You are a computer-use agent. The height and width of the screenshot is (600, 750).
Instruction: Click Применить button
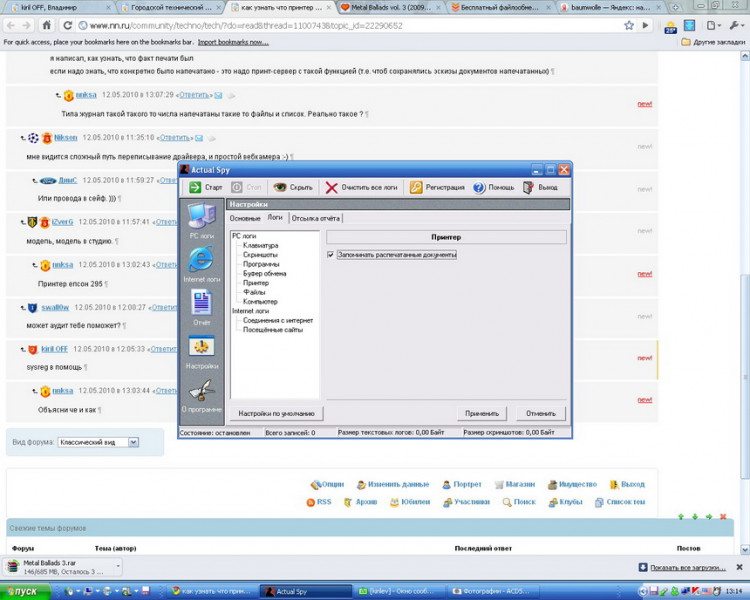point(482,413)
